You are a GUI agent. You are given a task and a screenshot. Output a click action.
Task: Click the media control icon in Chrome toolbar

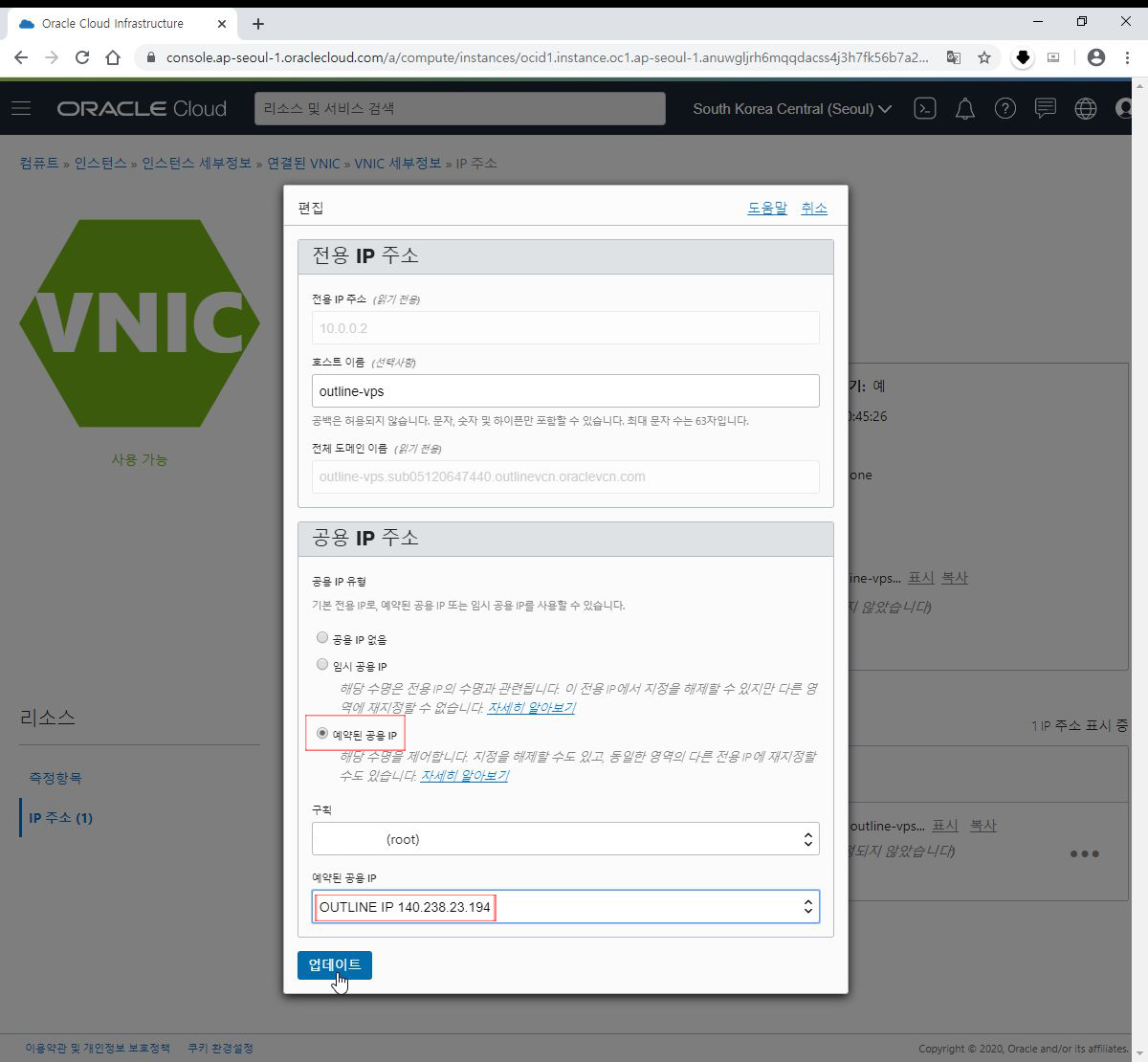click(1053, 57)
